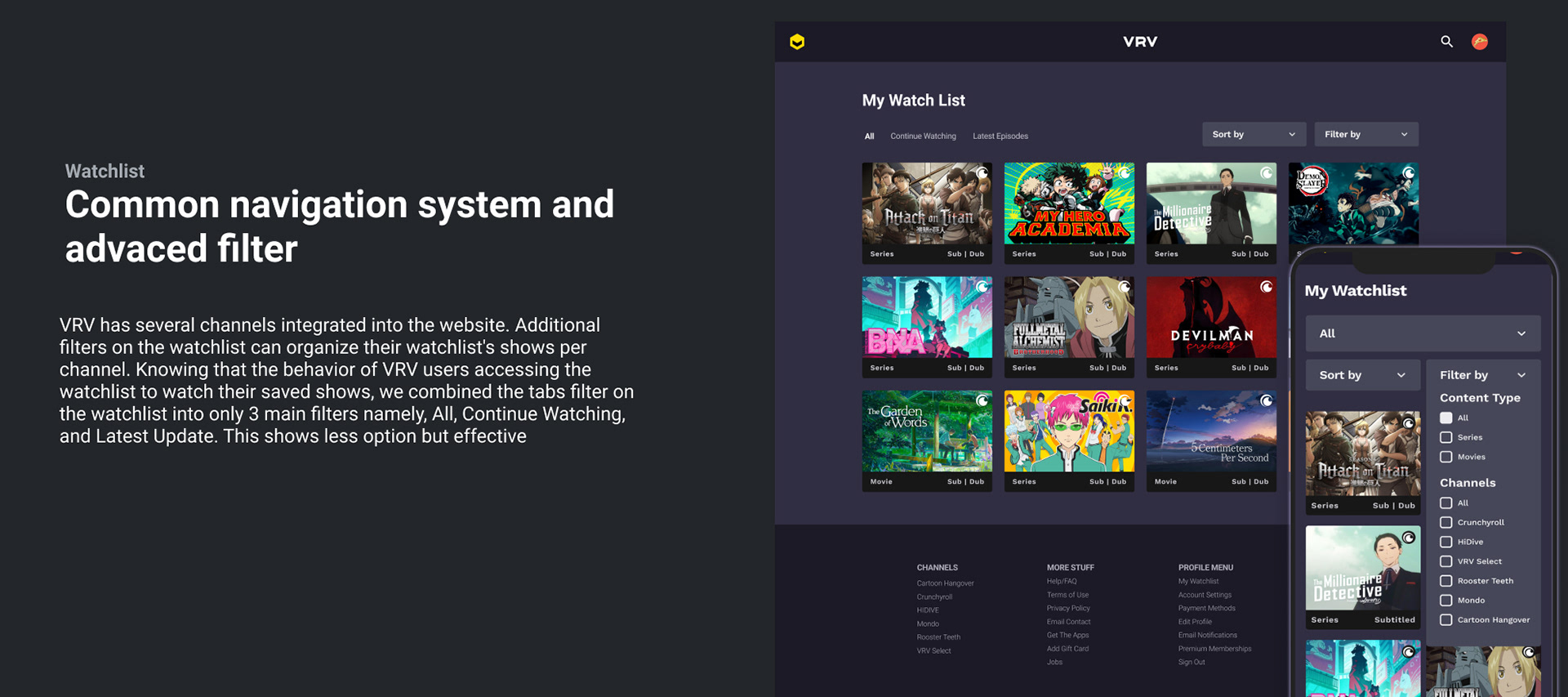1568x697 pixels.
Task: Click watchlist icon on Saiki K card
Action: tap(1124, 400)
